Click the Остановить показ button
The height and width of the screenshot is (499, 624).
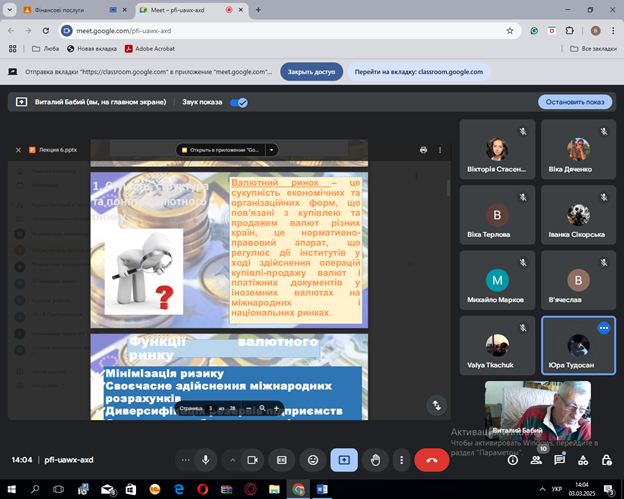574,102
